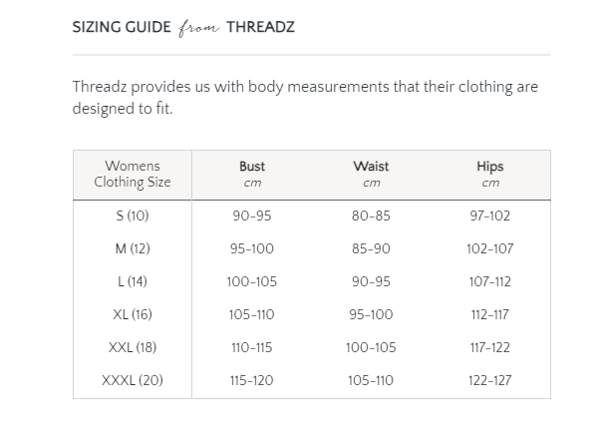Image resolution: width=600 pixels, height=440 pixels.
Task: Select the Bust cm column header
Action: point(252,174)
